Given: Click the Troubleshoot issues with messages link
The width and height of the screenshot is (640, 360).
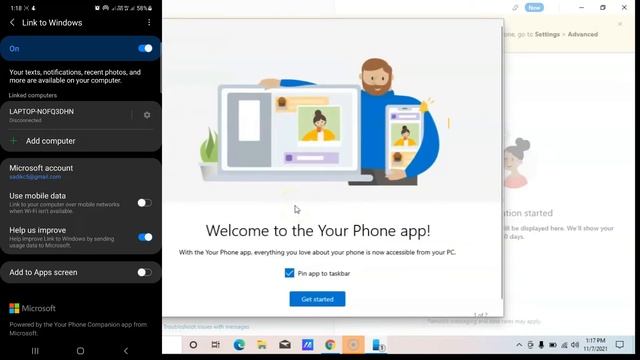Looking at the screenshot, I should (206, 327).
